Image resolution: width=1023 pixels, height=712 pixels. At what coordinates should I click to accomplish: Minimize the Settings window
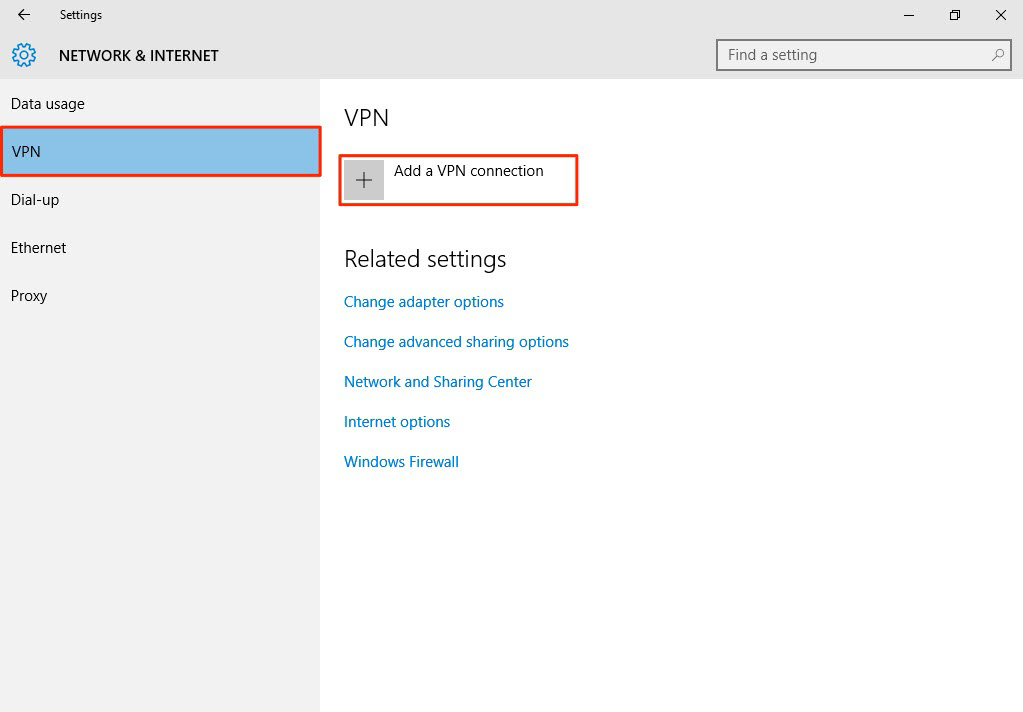click(x=909, y=15)
